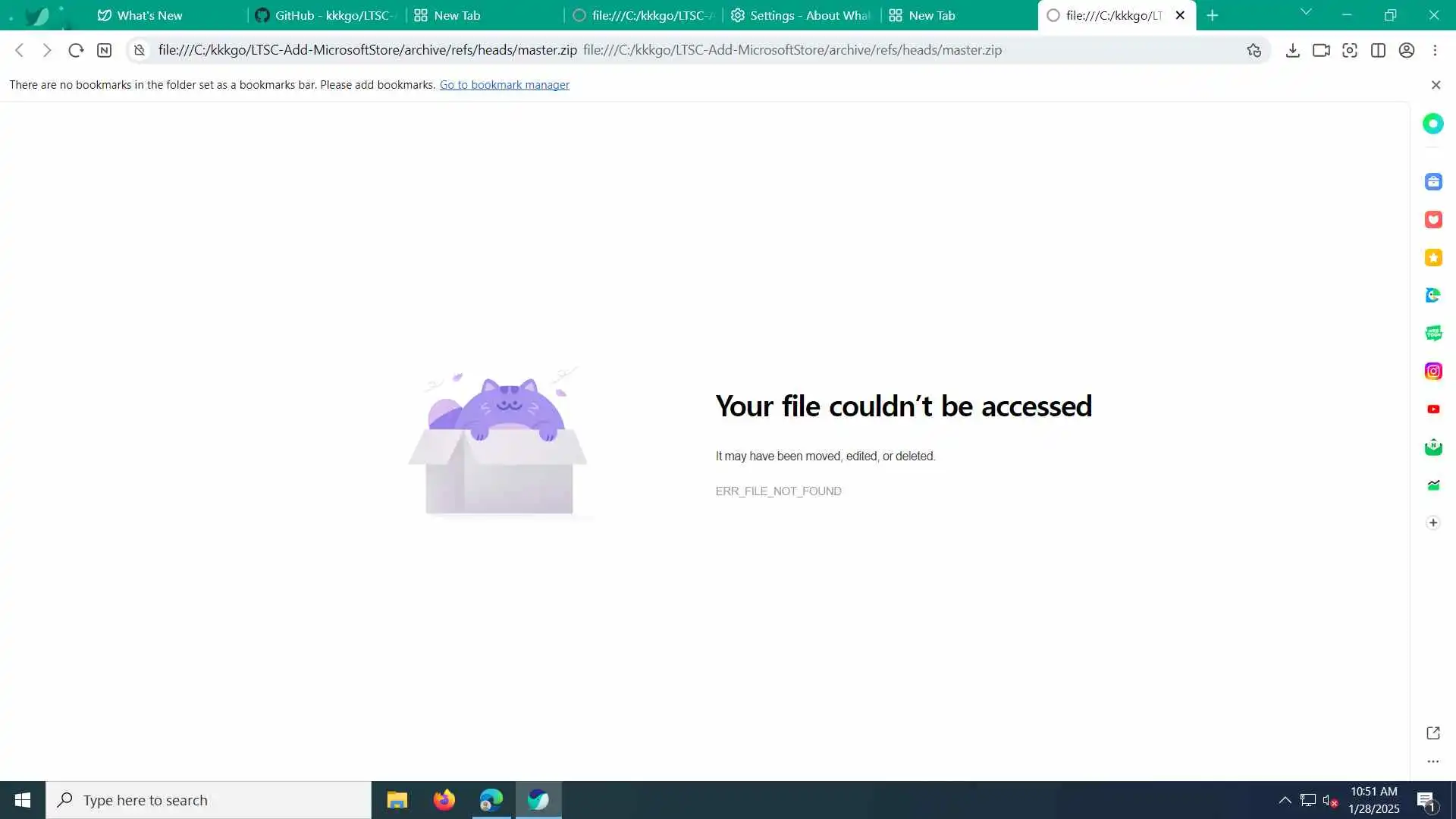Bookmark this page with the star icon
The image size is (1456, 819).
[1254, 50]
